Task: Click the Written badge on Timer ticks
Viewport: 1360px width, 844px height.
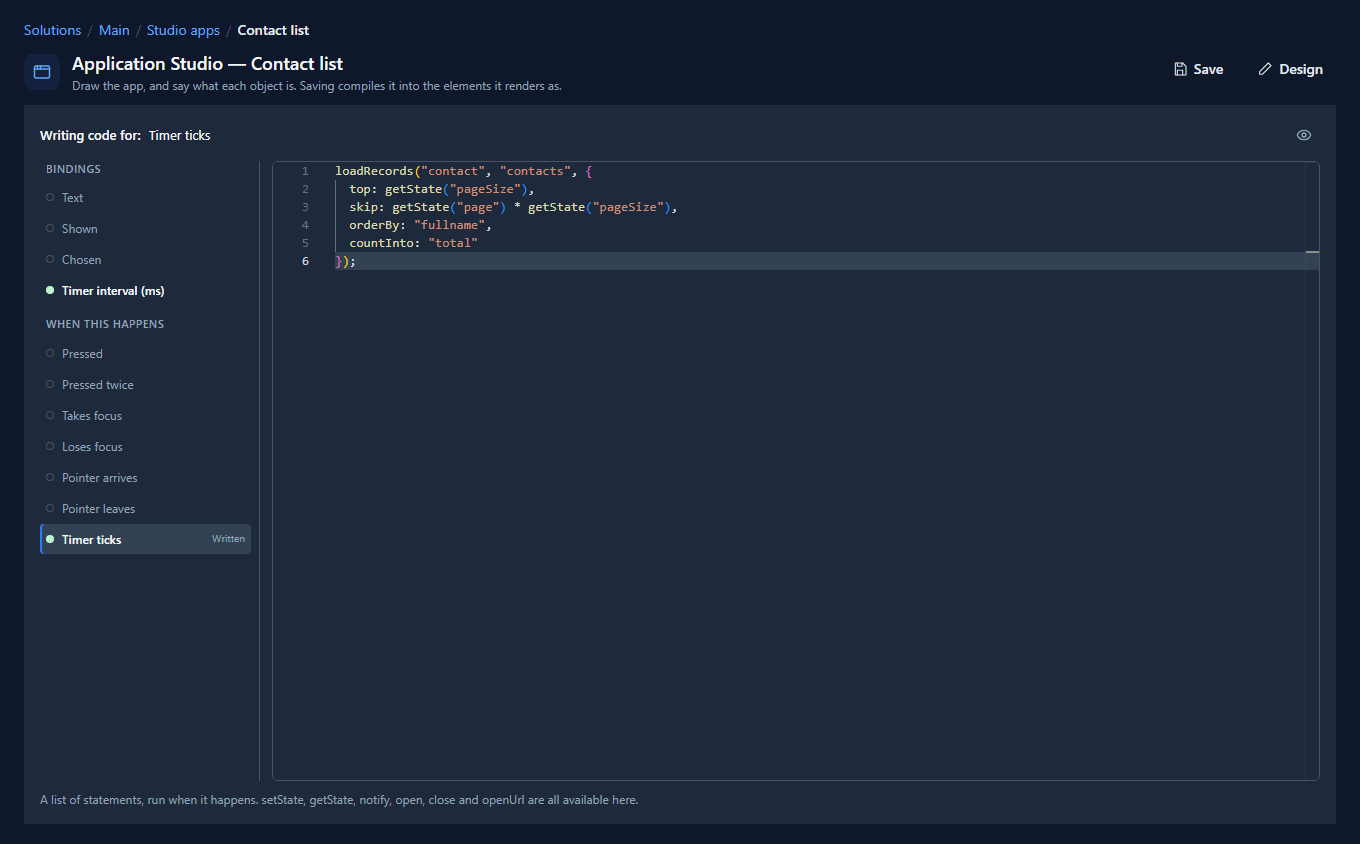Action: 228,539
